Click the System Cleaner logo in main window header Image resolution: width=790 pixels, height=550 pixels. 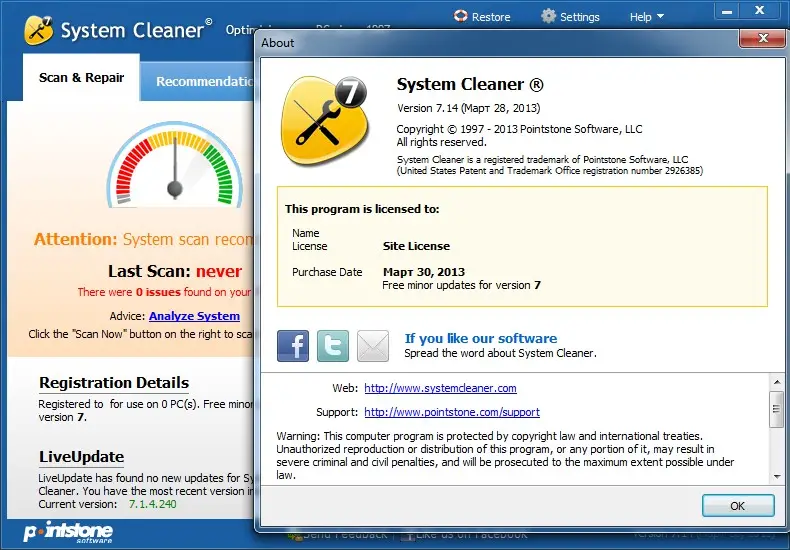tap(38, 30)
